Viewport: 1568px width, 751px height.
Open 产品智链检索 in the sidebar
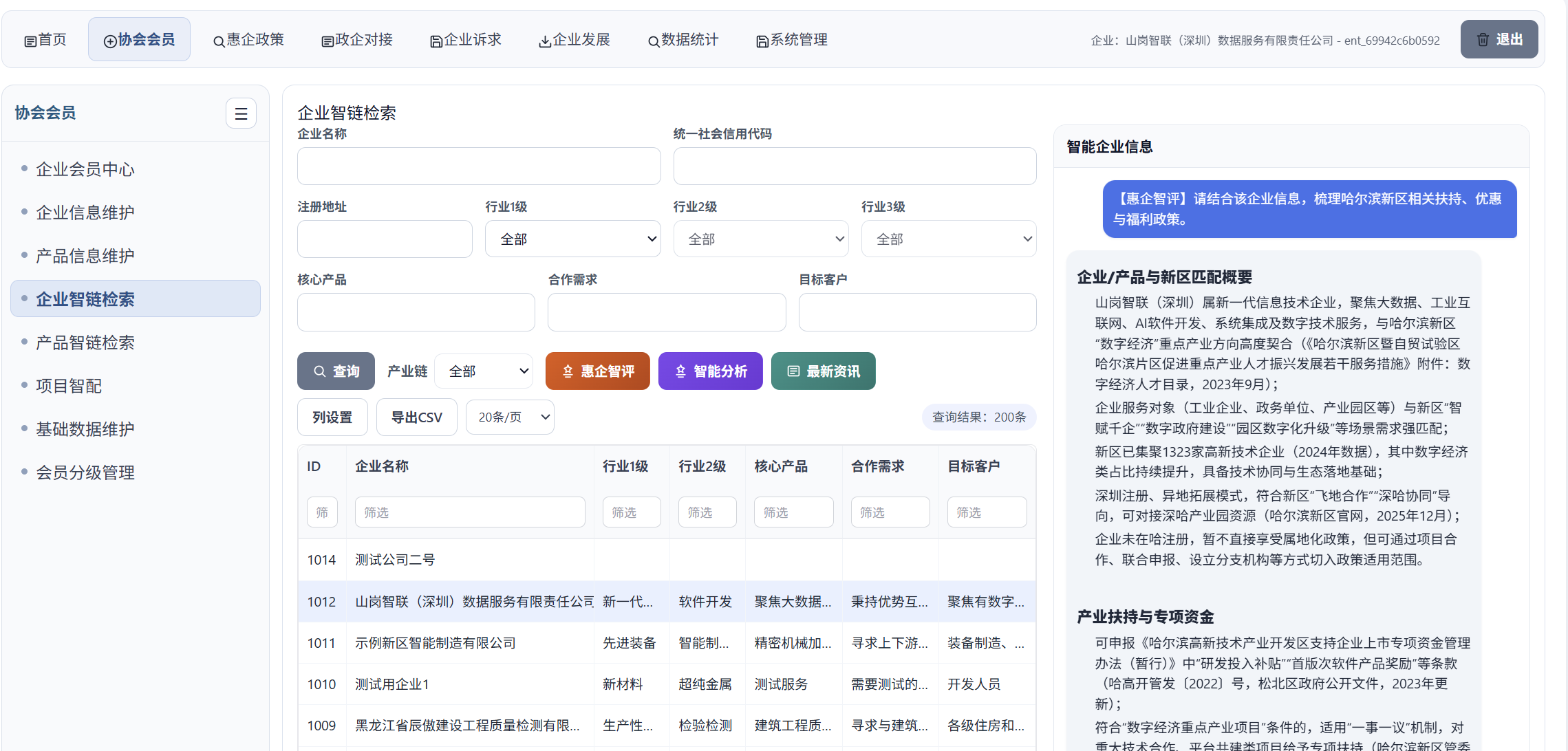(x=136, y=342)
